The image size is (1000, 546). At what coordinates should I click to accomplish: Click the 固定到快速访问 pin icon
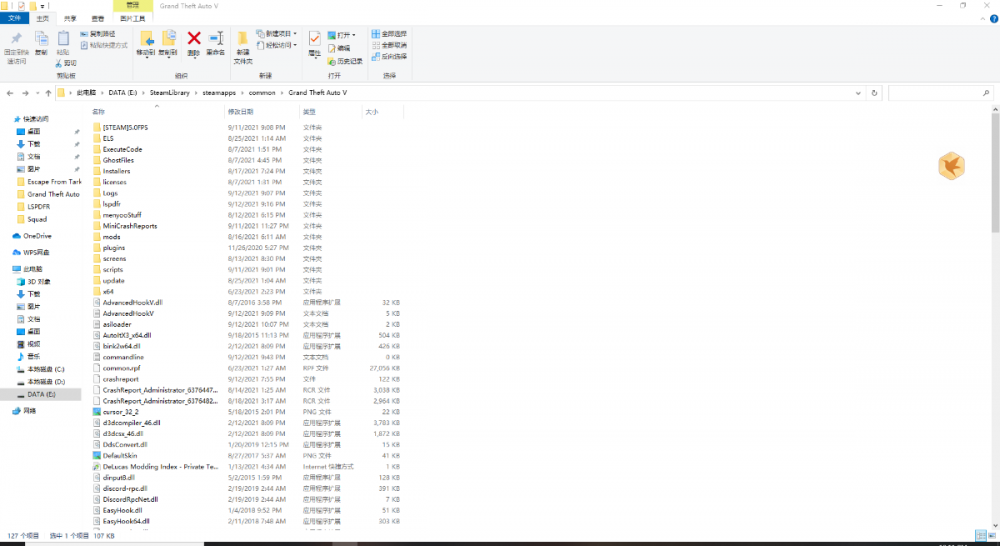16,38
